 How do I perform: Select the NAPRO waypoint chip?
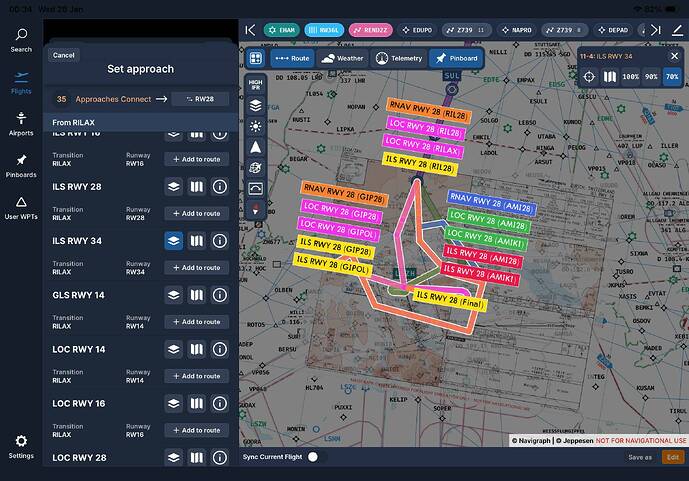pyautogui.click(x=516, y=30)
